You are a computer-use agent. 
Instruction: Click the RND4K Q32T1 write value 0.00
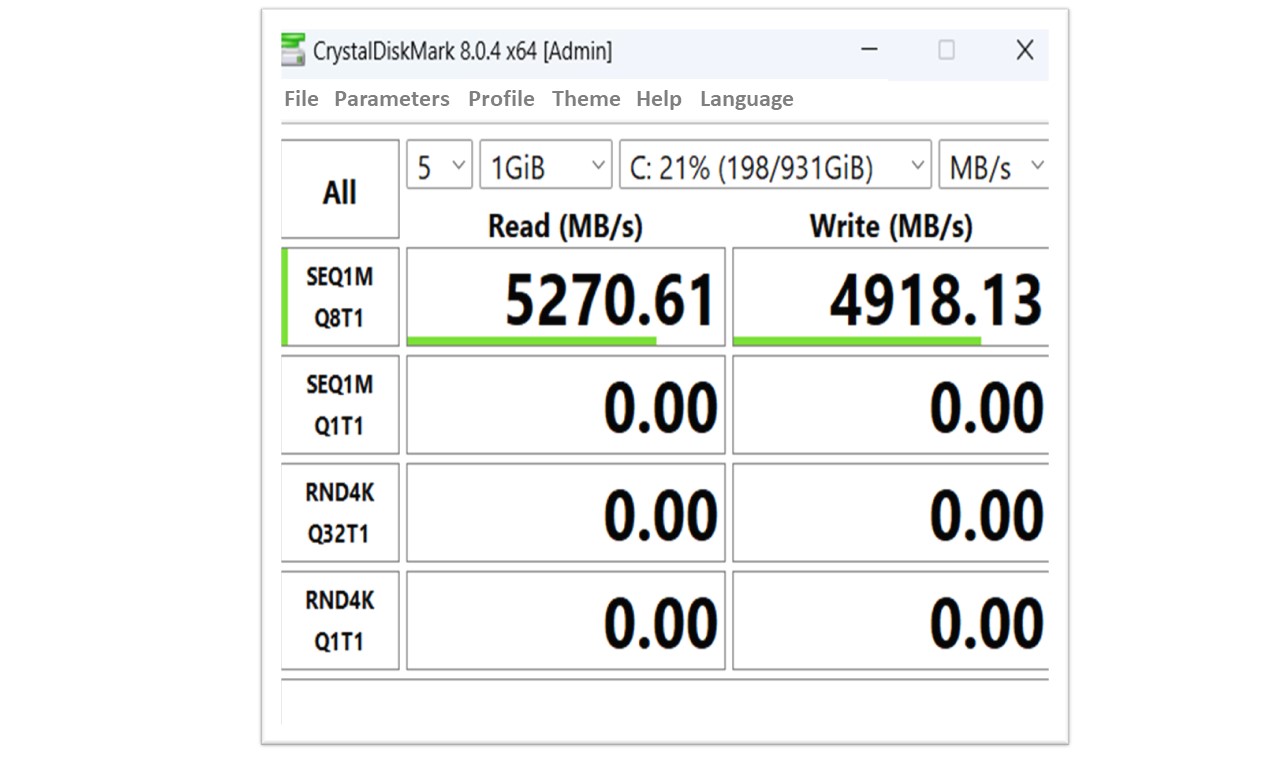coord(891,513)
